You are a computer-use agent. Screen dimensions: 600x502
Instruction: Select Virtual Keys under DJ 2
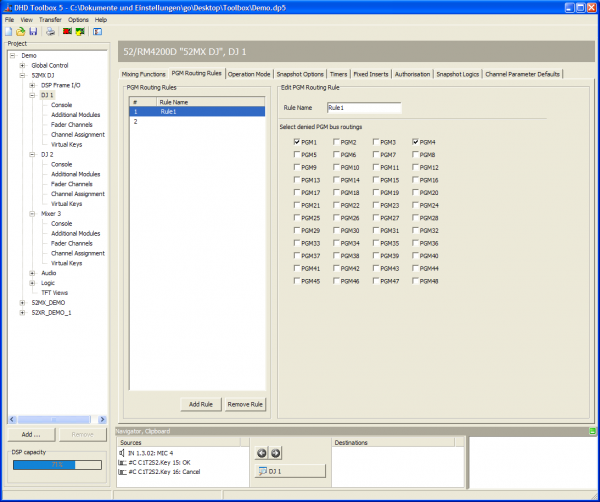click(x=67, y=204)
